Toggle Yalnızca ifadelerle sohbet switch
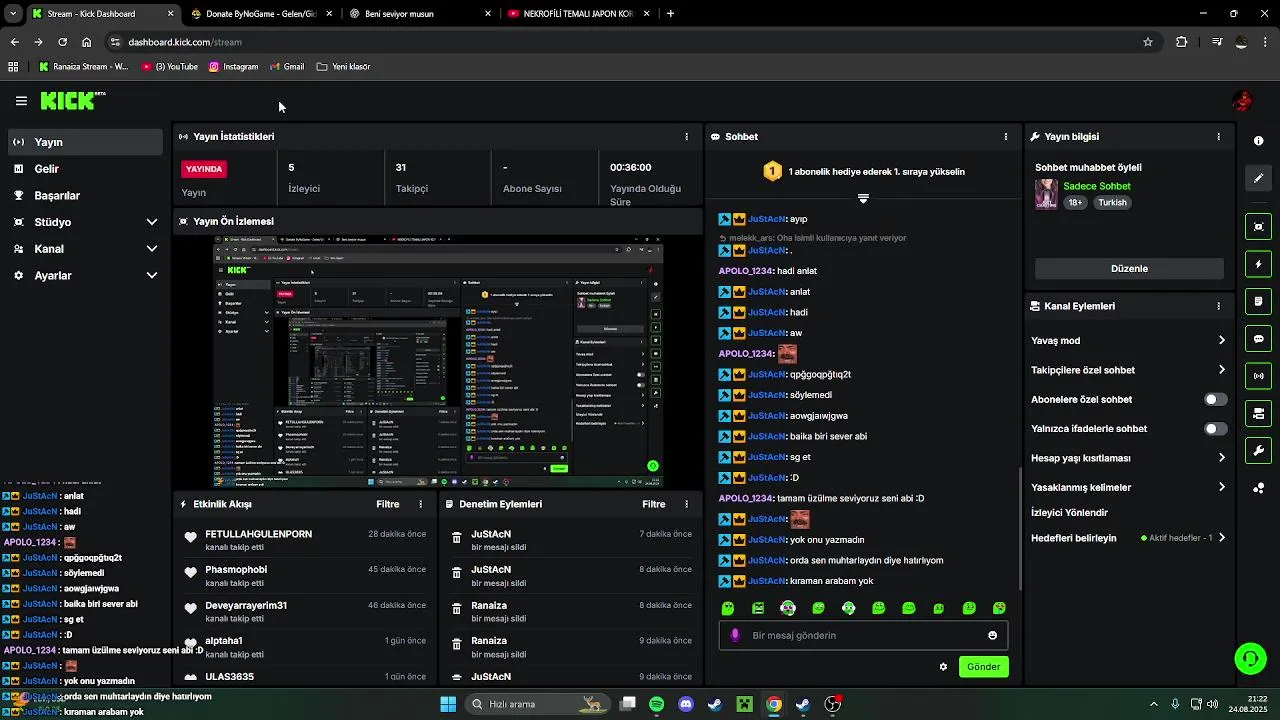Screen dimensions: 1280x720 pos(1215,429)
